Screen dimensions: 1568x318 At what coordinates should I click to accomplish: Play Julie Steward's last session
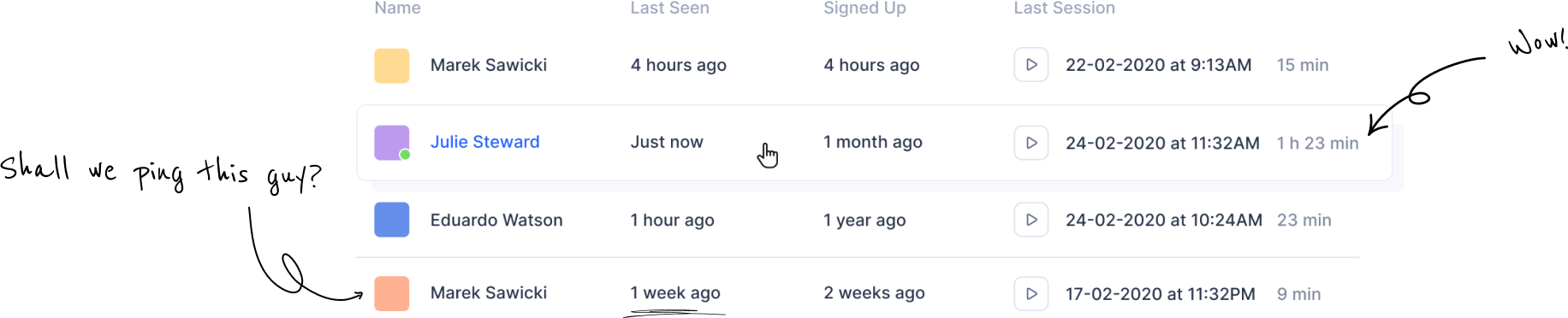[1031, 143]
